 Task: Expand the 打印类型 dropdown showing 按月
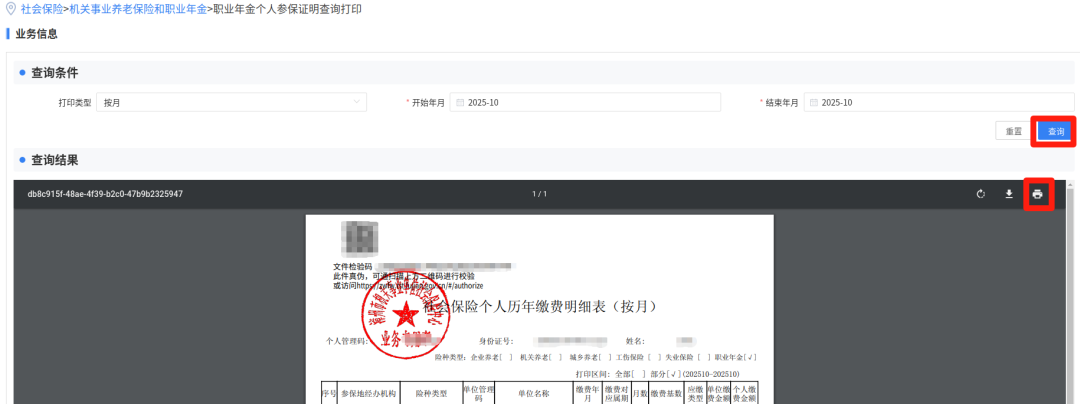pos(232,102)
